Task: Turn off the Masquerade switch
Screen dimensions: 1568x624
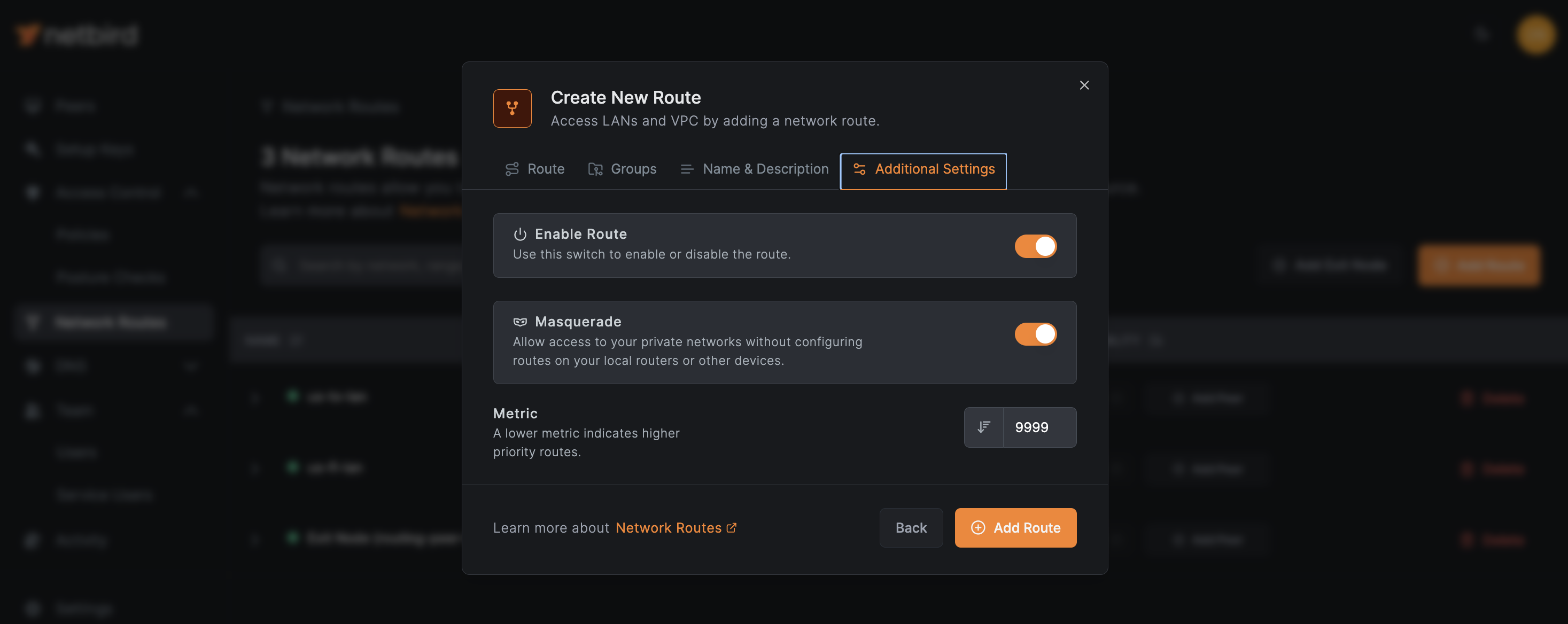Action: point(1035,333)
